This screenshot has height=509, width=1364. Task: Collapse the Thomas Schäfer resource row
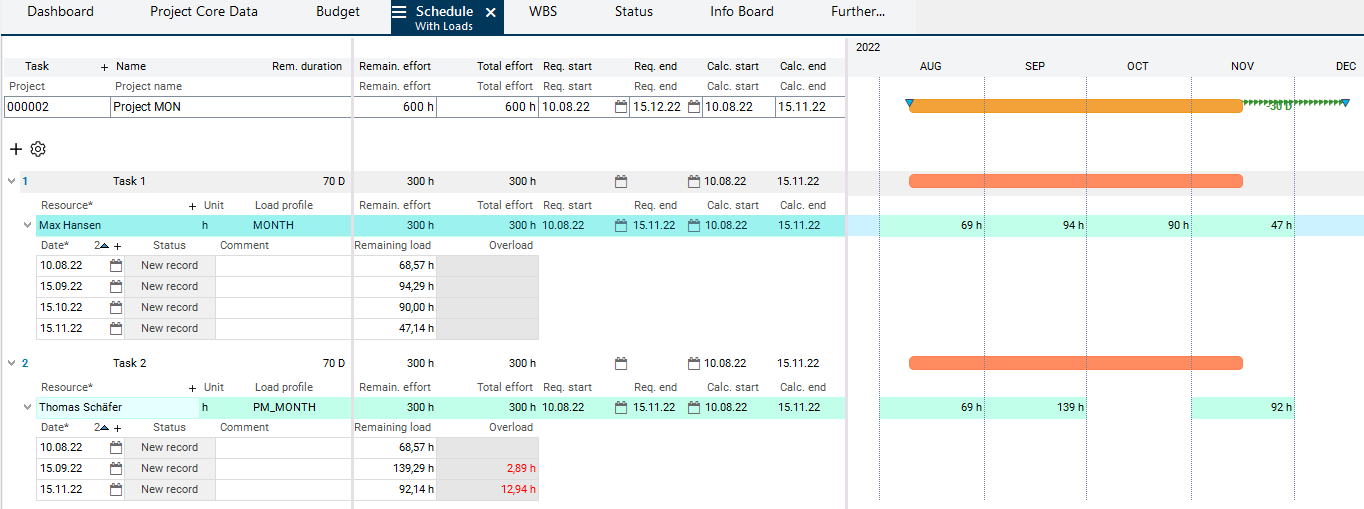click(x=28, y=408)
